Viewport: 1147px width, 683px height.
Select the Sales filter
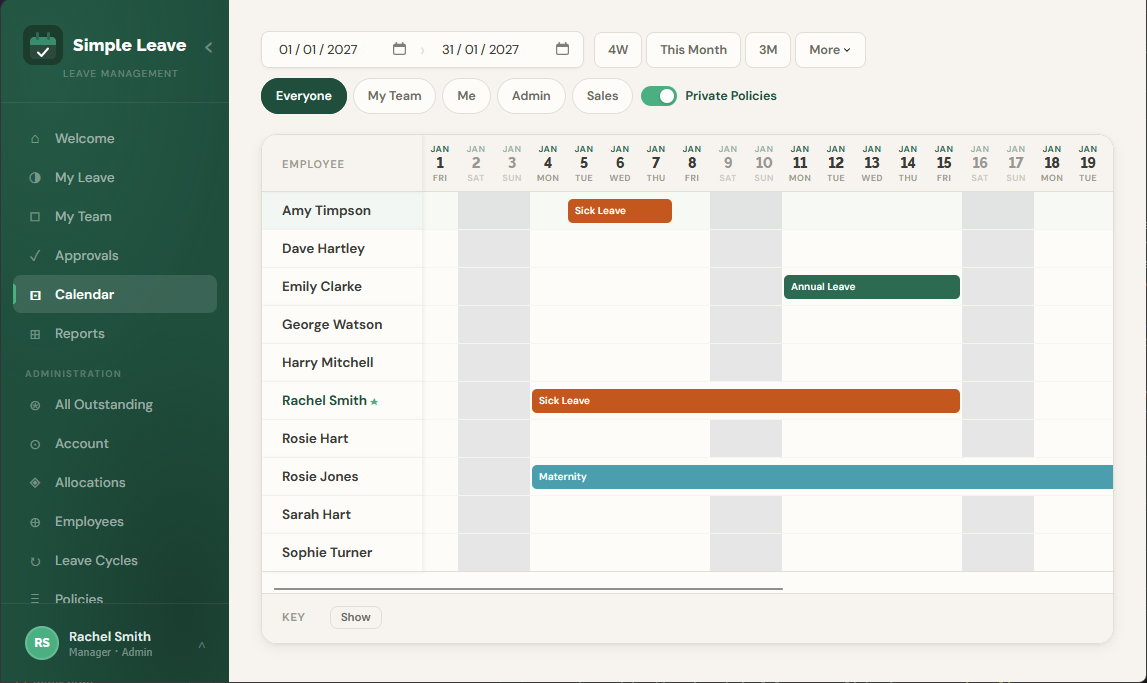pos(602,96)
